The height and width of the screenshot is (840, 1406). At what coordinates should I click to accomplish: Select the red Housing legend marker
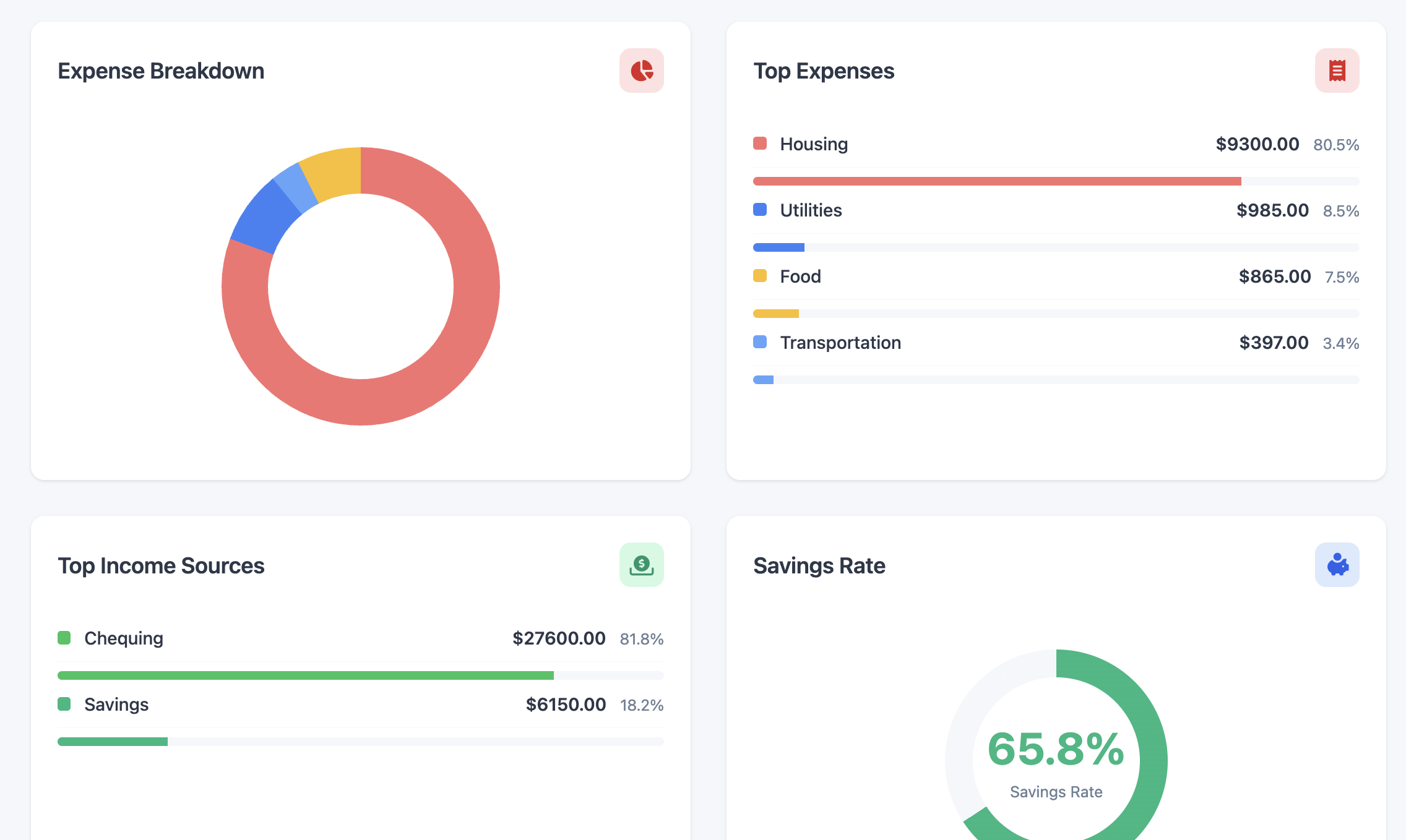[760, 142]
